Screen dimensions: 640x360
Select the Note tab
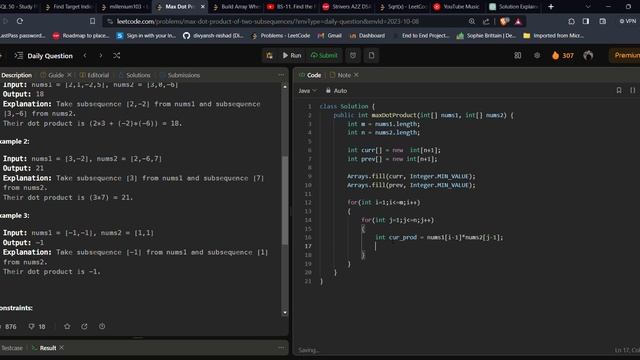[340, 75]
